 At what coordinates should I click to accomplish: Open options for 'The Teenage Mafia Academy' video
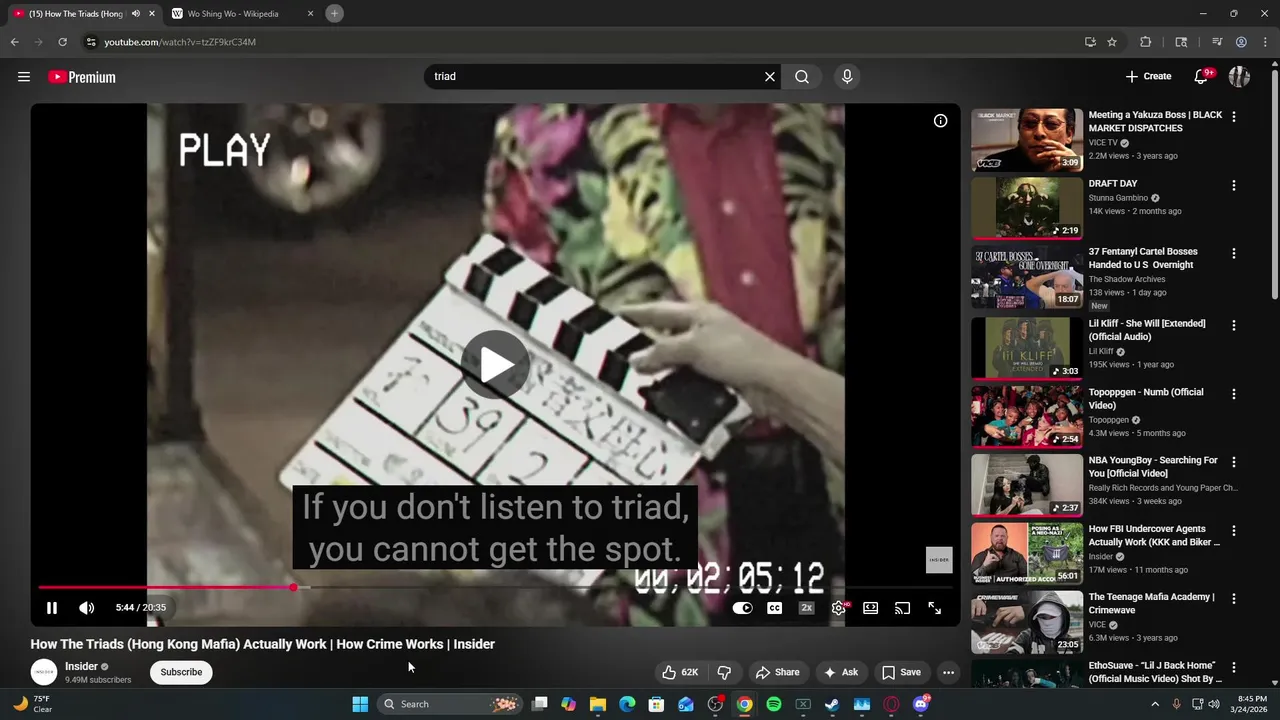coord(1233,599)
